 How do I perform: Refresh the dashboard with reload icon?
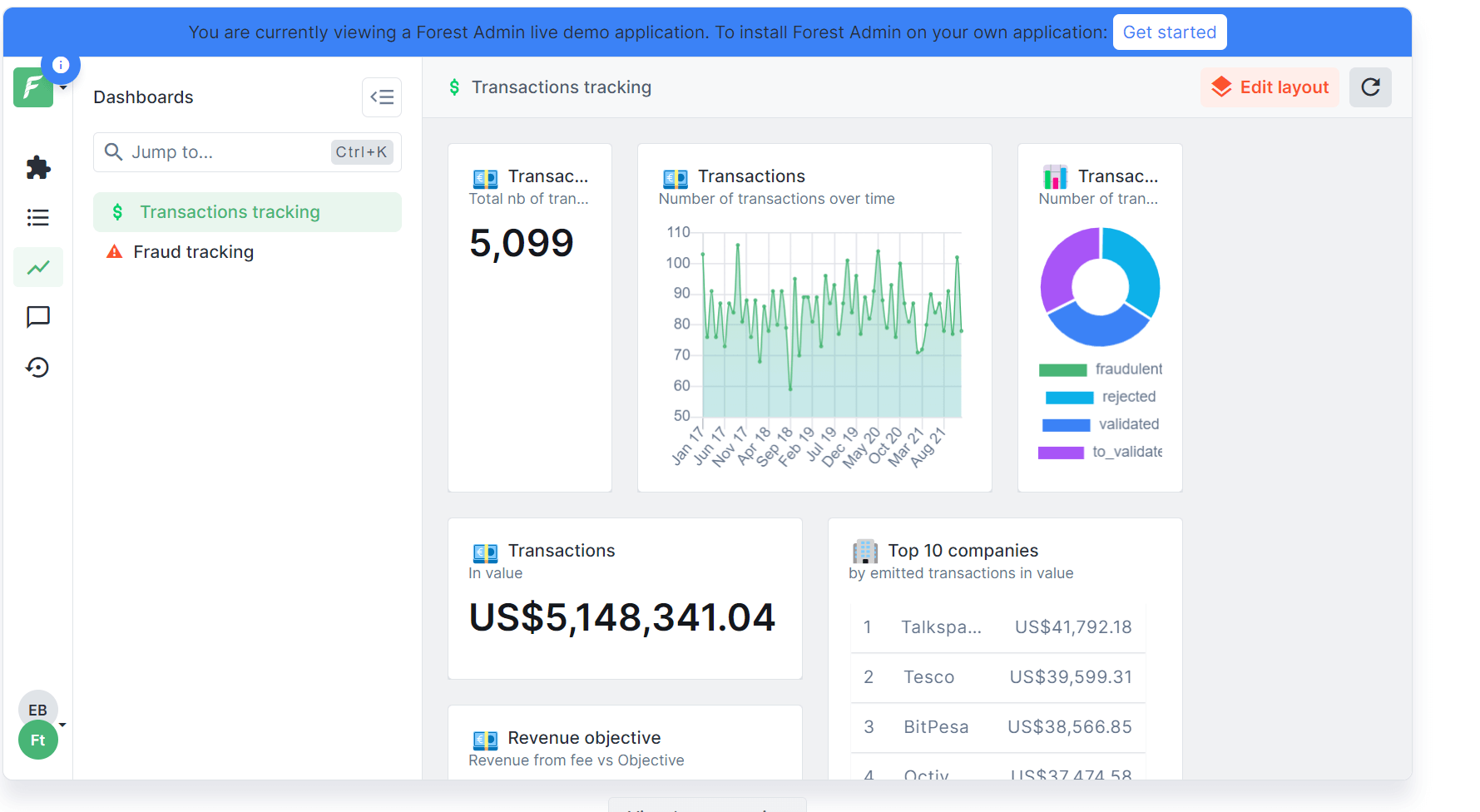[1370, 87]
